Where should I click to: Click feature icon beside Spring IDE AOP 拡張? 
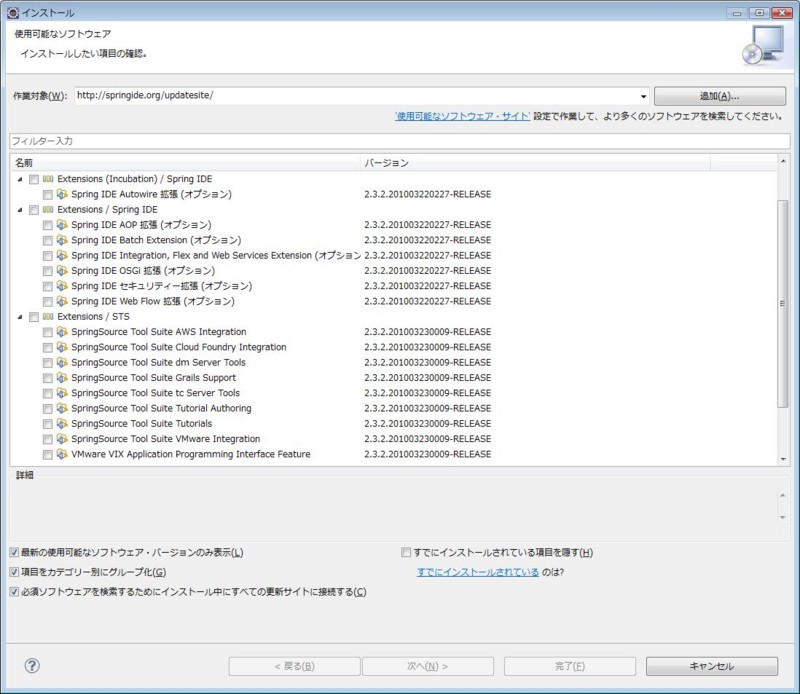(x=62, y=225)
